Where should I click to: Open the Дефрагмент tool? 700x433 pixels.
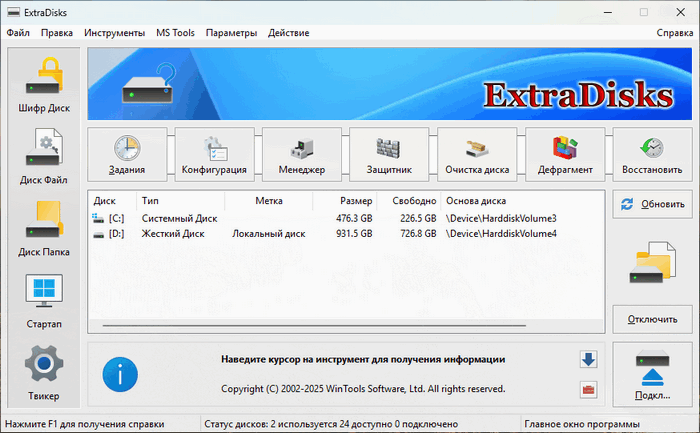565,154
